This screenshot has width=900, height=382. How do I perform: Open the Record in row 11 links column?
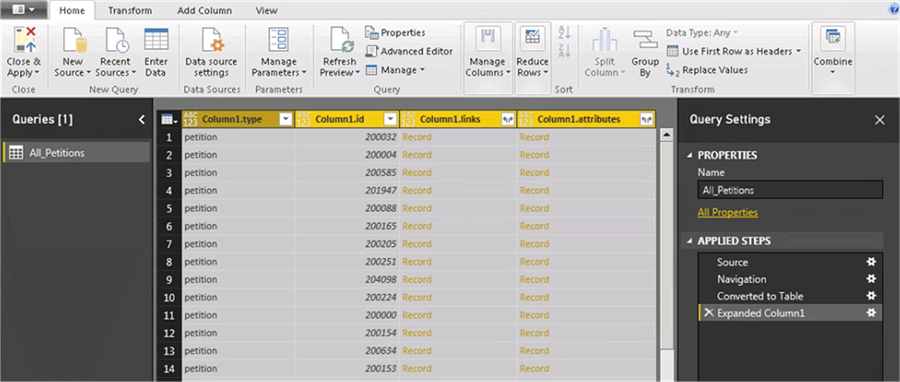(417, 315)
